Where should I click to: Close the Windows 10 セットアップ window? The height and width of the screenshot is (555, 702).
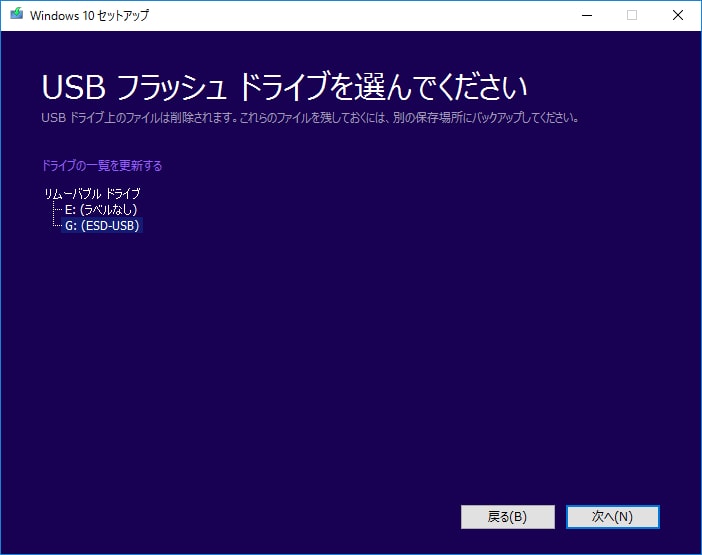tap(678, 15)
